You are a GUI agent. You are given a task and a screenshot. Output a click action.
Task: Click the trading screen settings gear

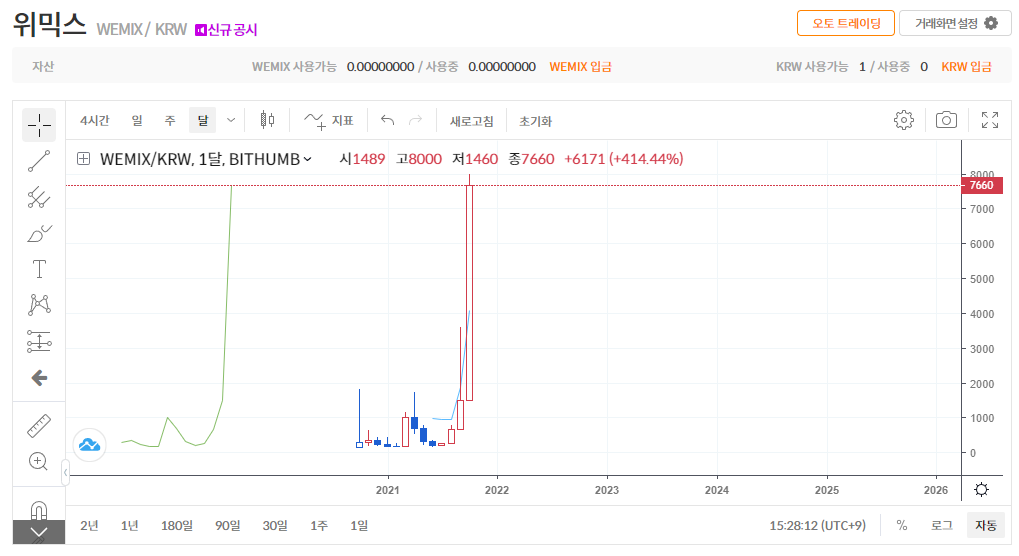991,23
